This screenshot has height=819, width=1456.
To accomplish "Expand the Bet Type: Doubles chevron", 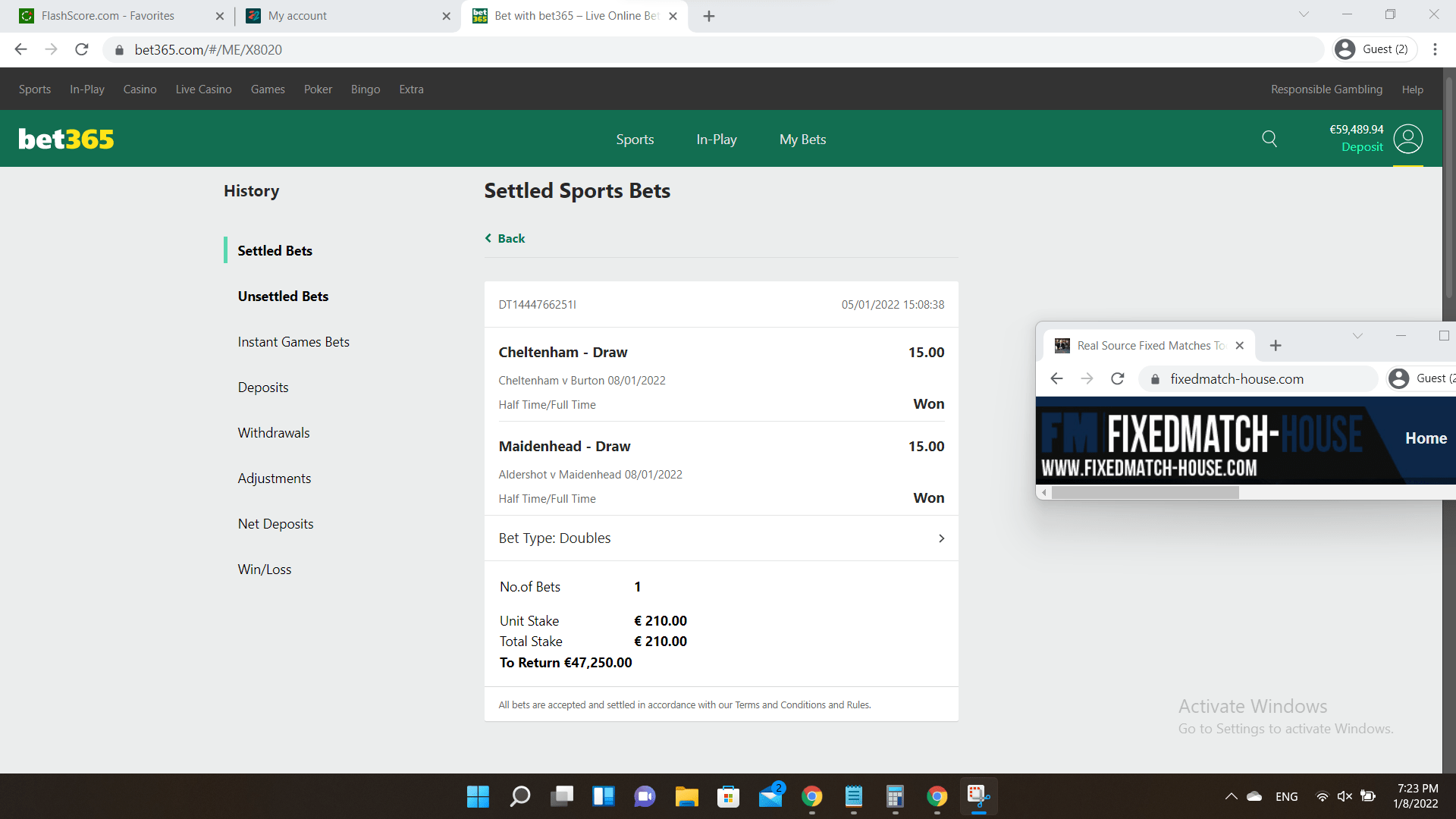I will [x=941, y=538].
